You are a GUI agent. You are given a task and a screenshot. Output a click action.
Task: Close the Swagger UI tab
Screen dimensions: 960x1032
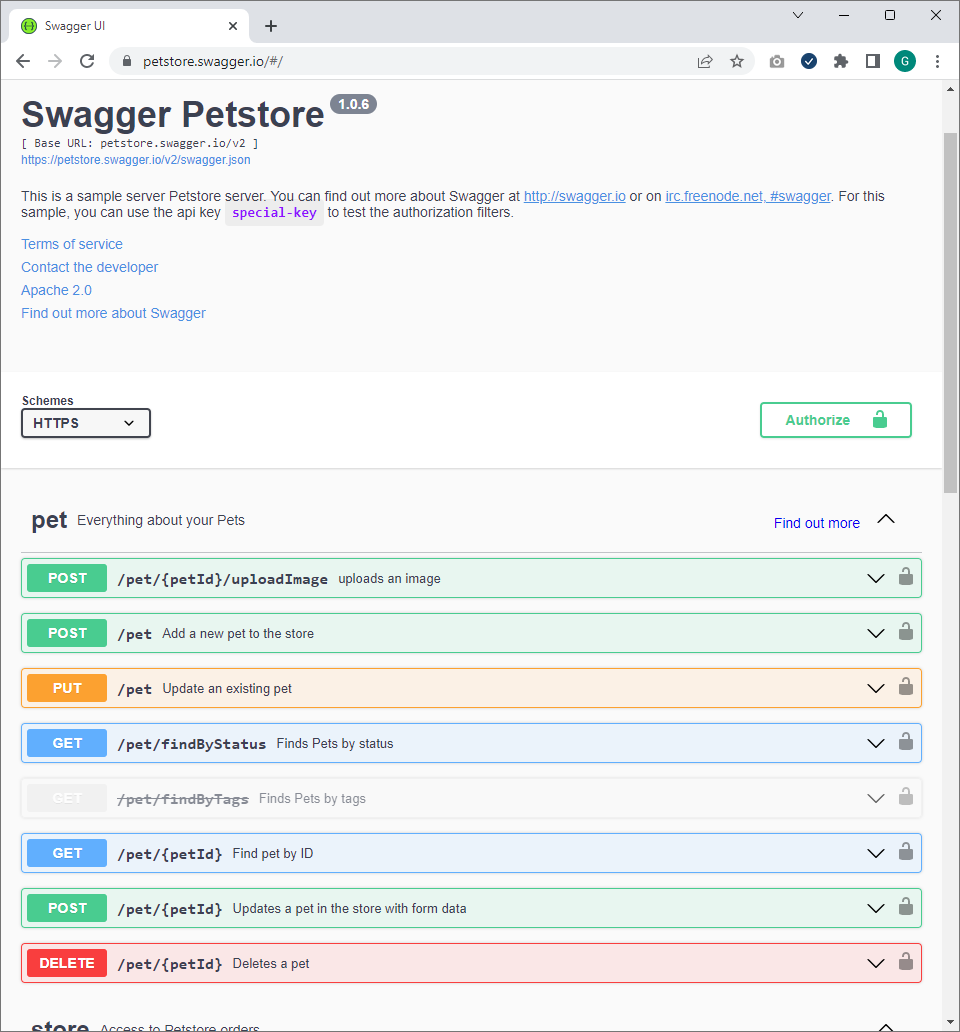(233, 26)
